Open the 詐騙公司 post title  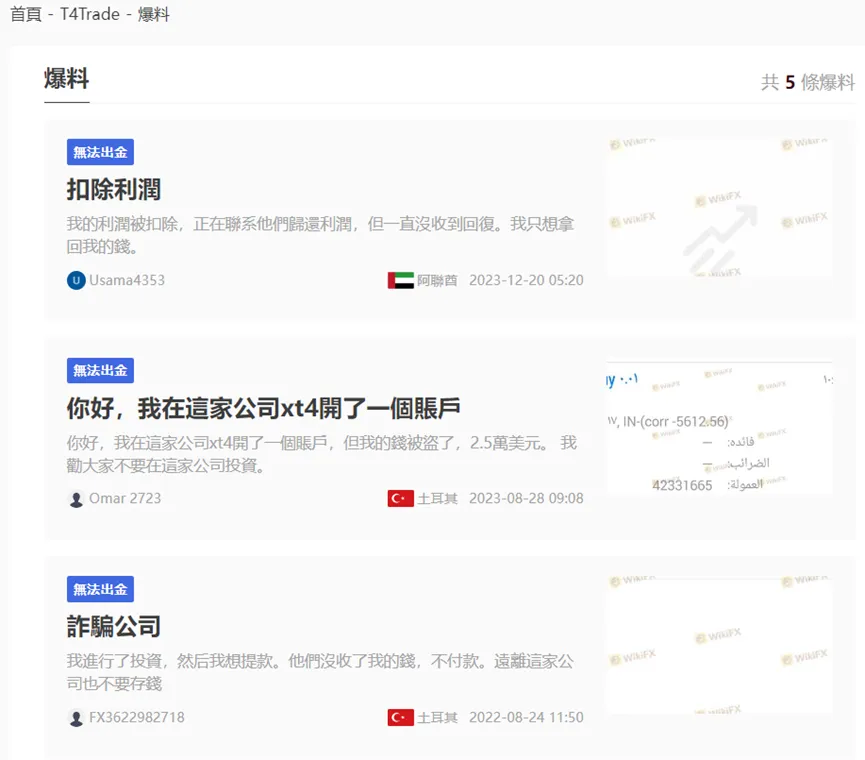(x=114, y=627)
